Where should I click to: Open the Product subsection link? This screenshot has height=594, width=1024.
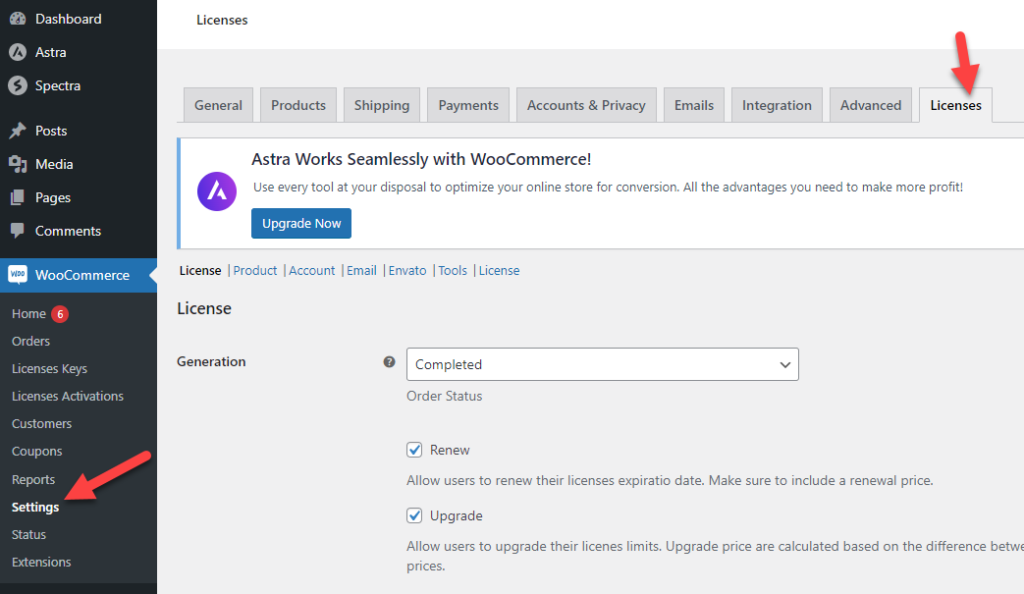click(x=255, y=270)
